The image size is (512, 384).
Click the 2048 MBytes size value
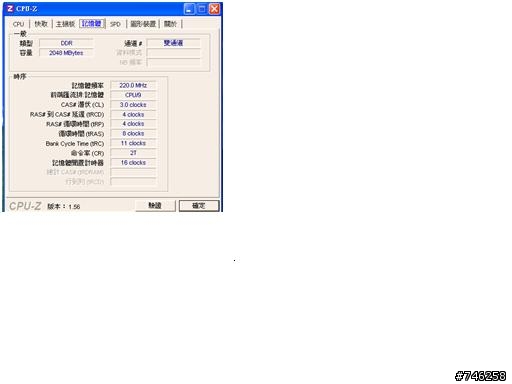[66, 53]
